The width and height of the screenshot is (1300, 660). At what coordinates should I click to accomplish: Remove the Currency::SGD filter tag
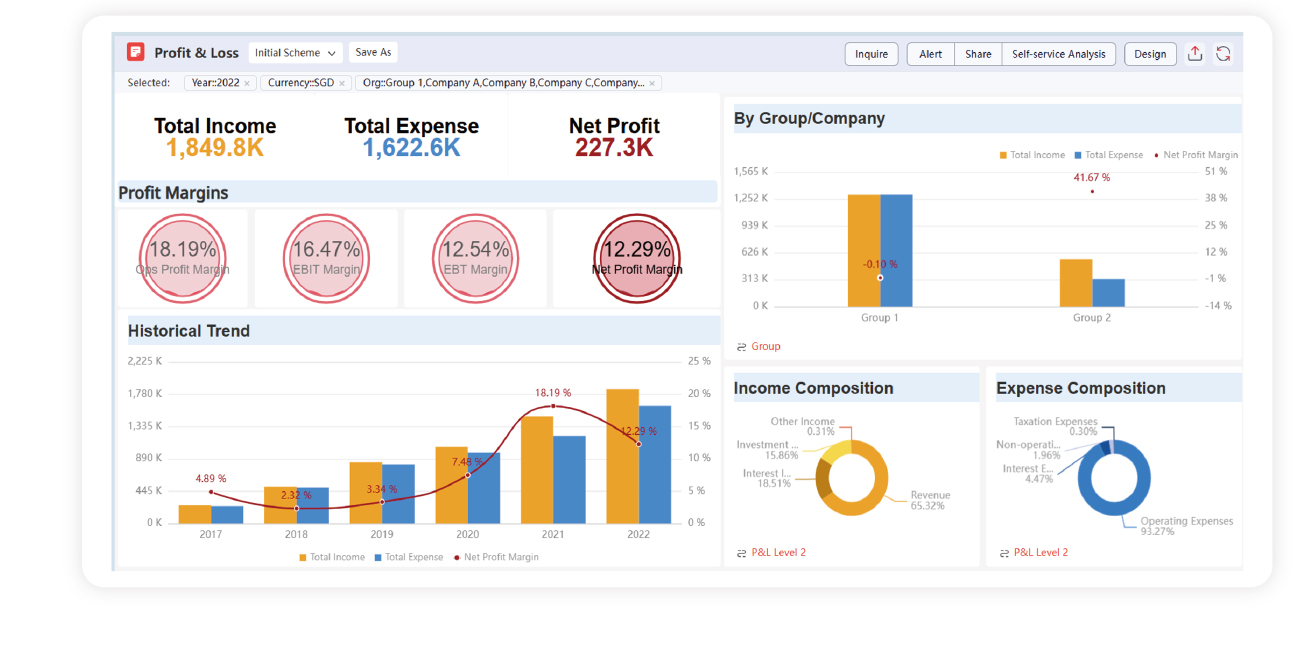click(x=342, y=84)
